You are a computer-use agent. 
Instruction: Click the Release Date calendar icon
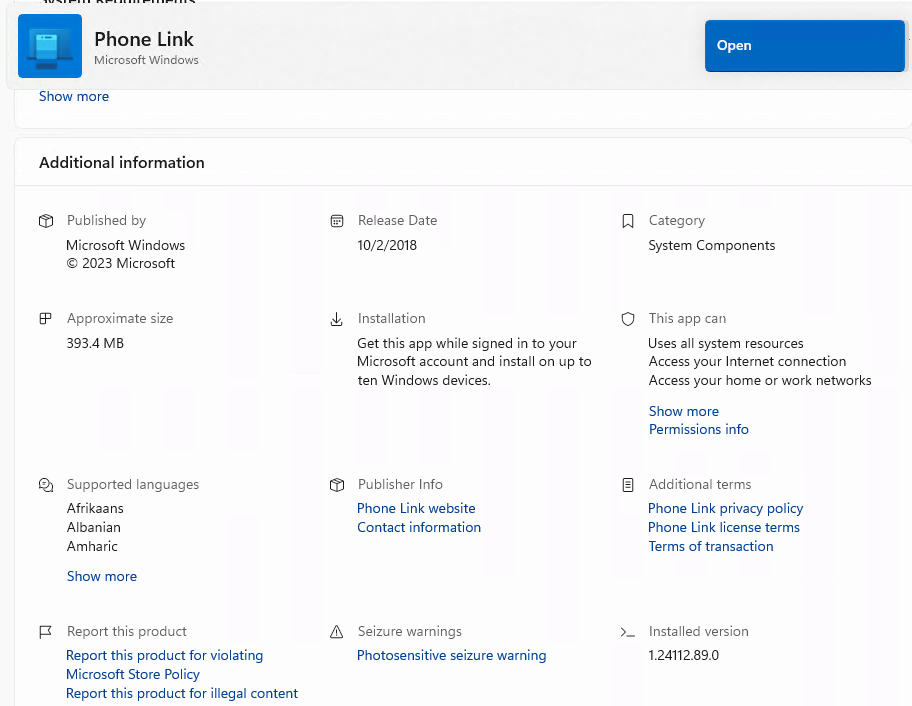(337, 221)
